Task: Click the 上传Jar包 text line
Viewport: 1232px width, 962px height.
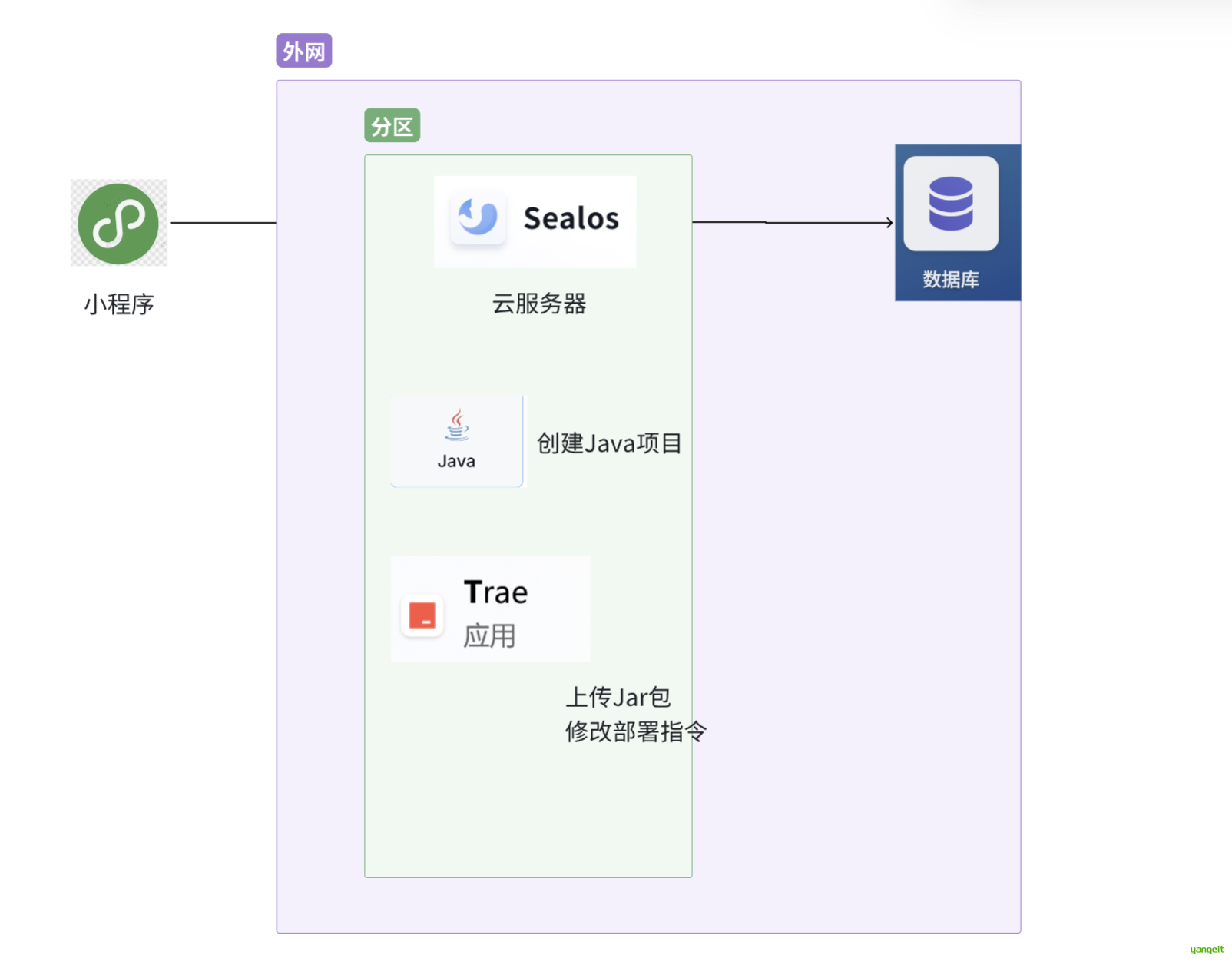Action: (618, 697)
